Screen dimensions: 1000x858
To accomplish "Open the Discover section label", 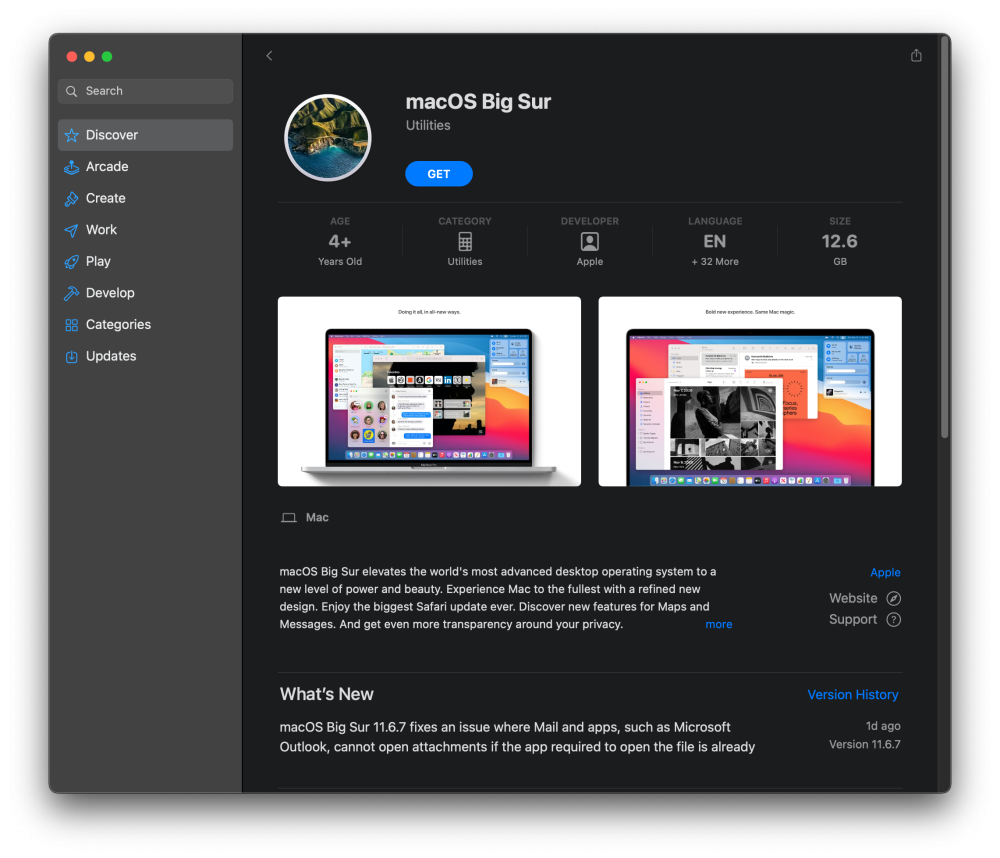I will (x=112, y=135).
